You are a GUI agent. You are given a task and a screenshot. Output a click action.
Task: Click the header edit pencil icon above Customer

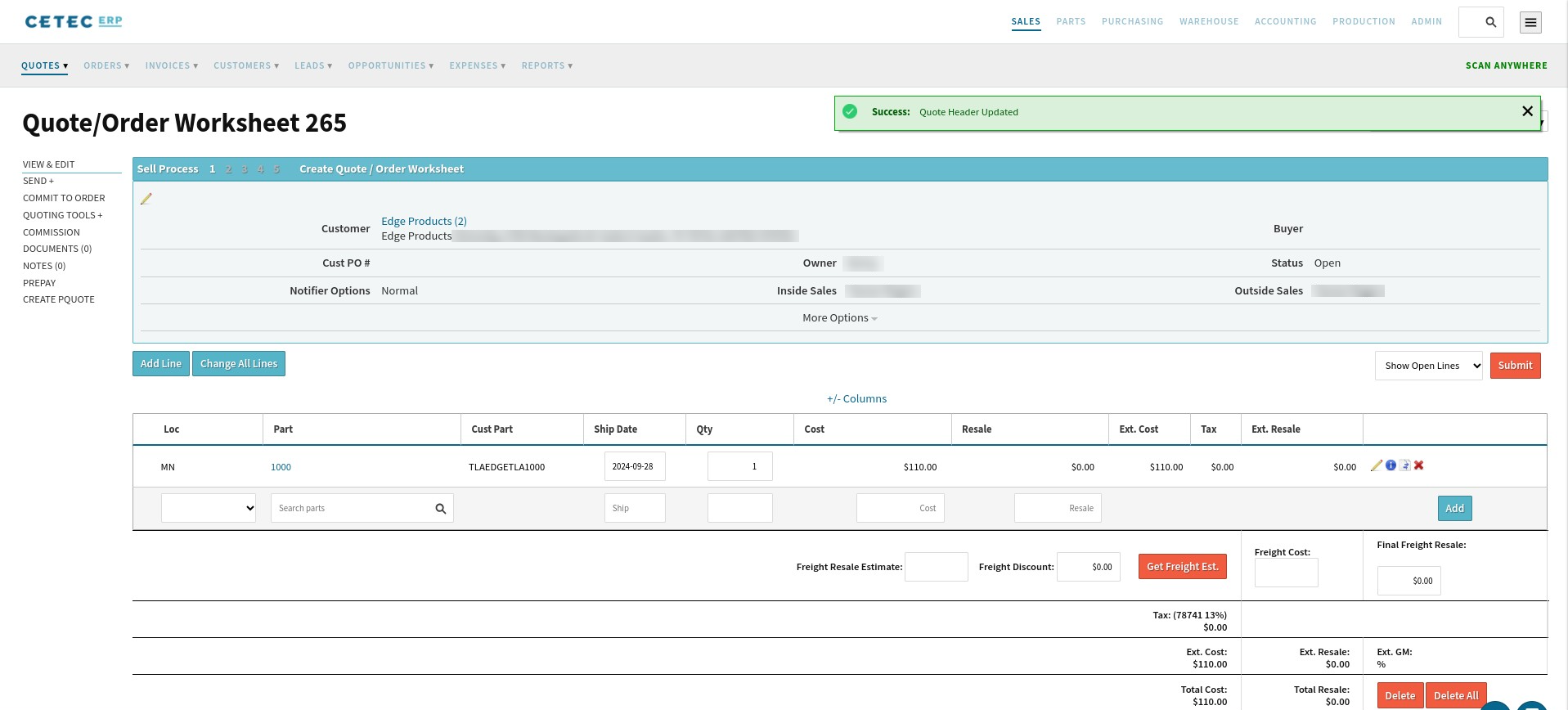pyautogui.click(x=146, y=199)
